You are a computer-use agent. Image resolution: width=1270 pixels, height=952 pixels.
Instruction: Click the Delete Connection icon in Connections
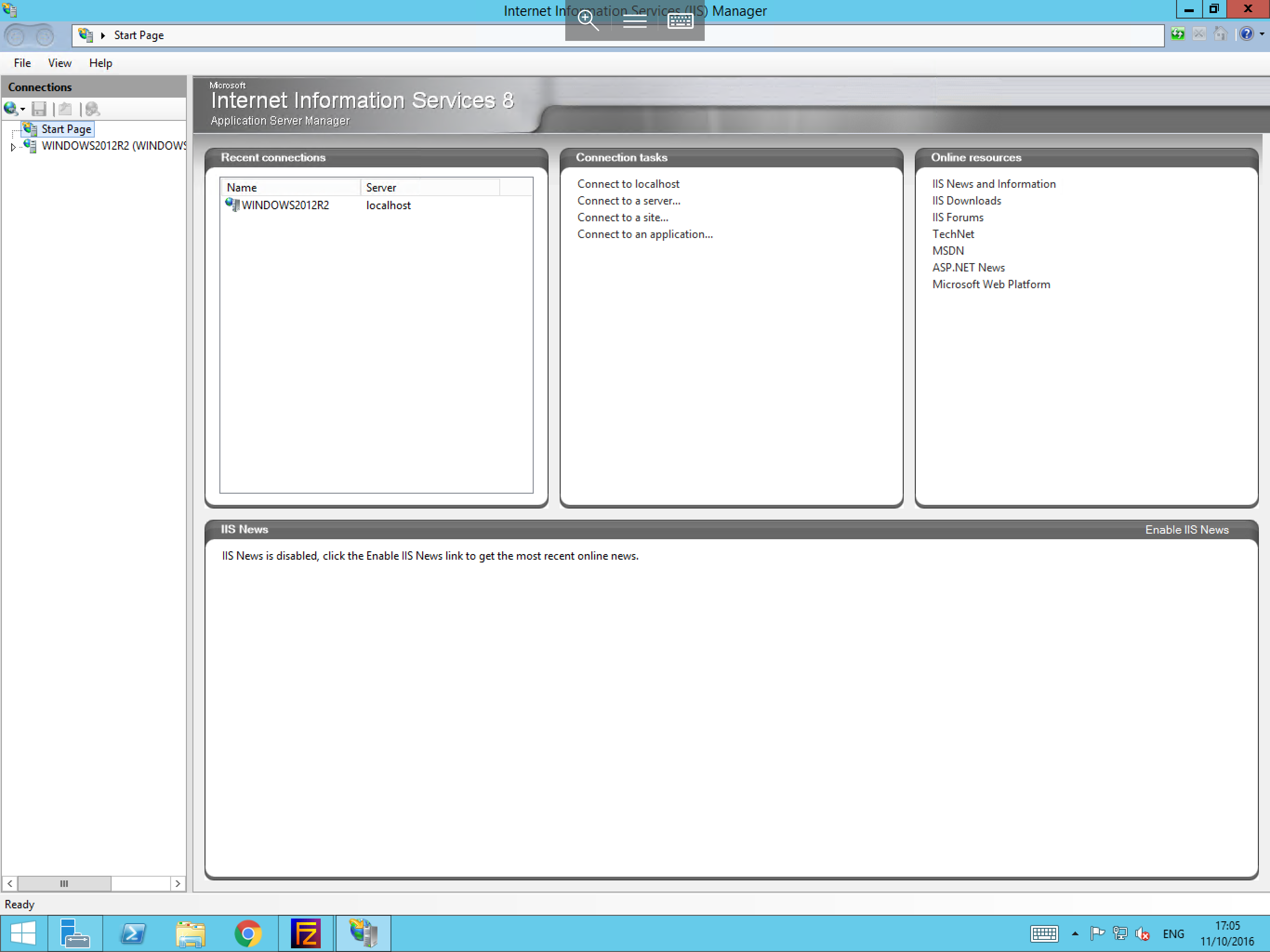tap(92, 108)
